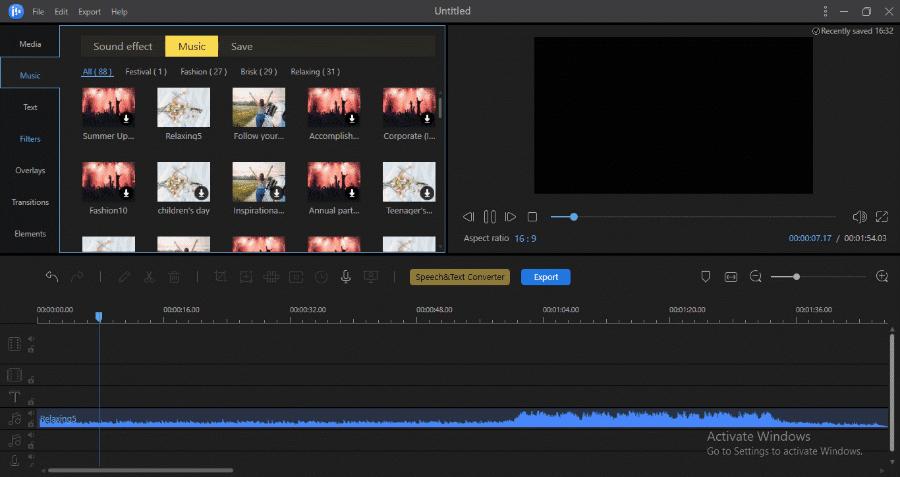Open the three-dot options in title bar
The image size is (900, 477).
[x=825, y=11]
